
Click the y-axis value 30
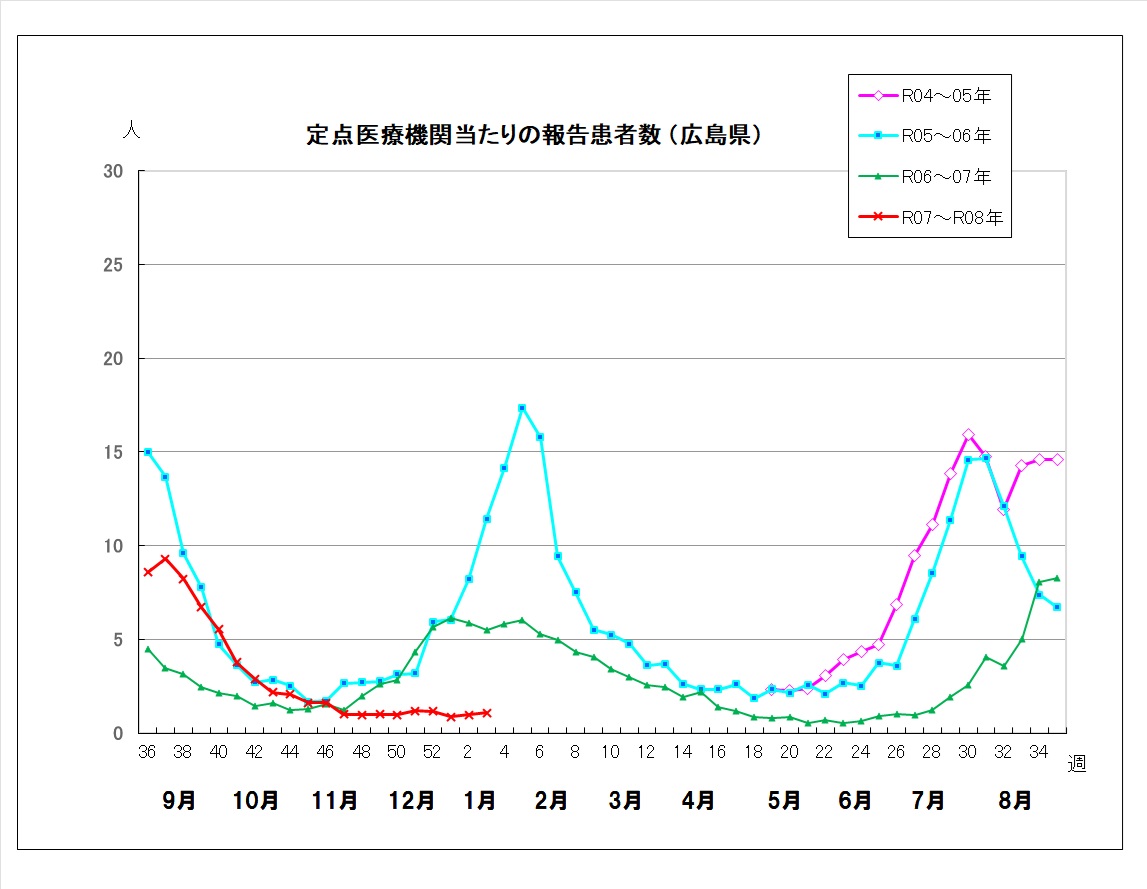pos(113,172)
